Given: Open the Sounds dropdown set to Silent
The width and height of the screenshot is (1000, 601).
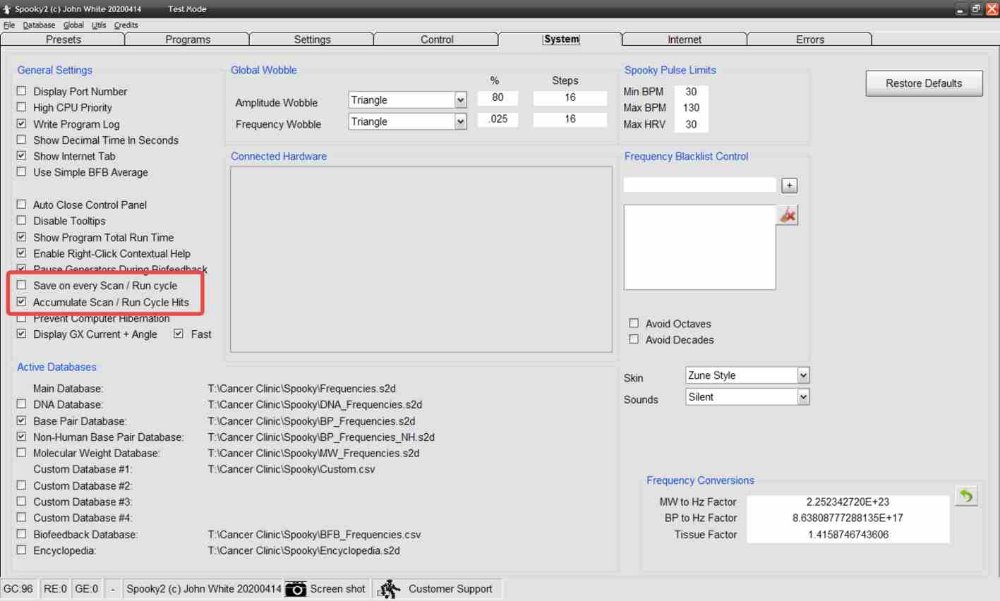Looking at the screenshot, I should point(803,397).
